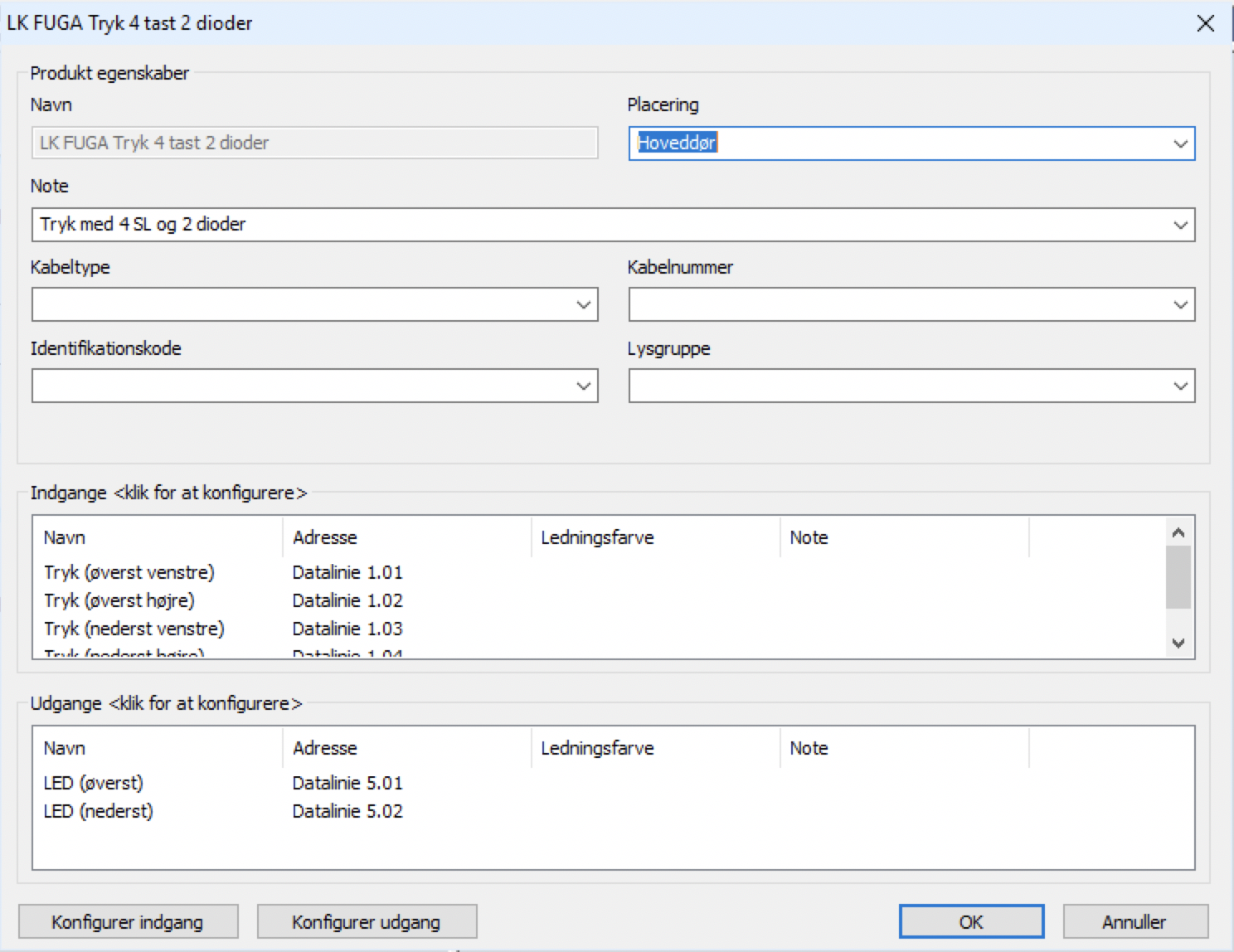The width and height of the screenshot is (1234, 952).
Task: Open the Kabelnummer dropdown
Action: coord(1180,305)
